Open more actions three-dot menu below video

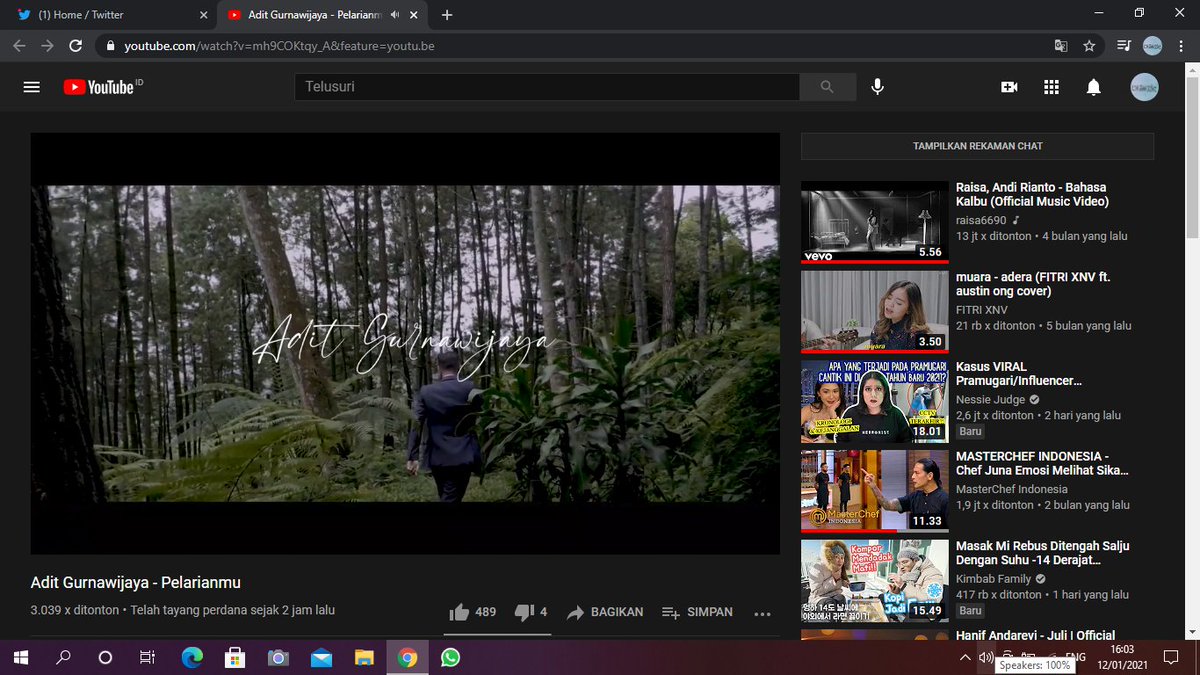click(x=762, y=613)
